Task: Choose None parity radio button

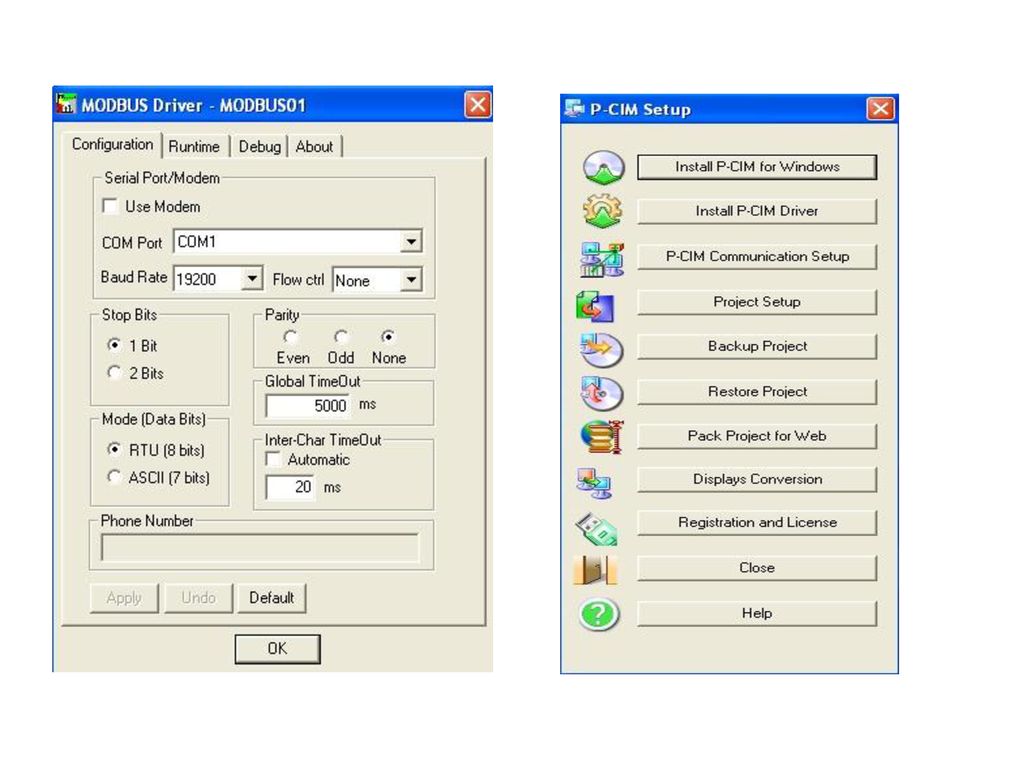Action: point(388,337)
